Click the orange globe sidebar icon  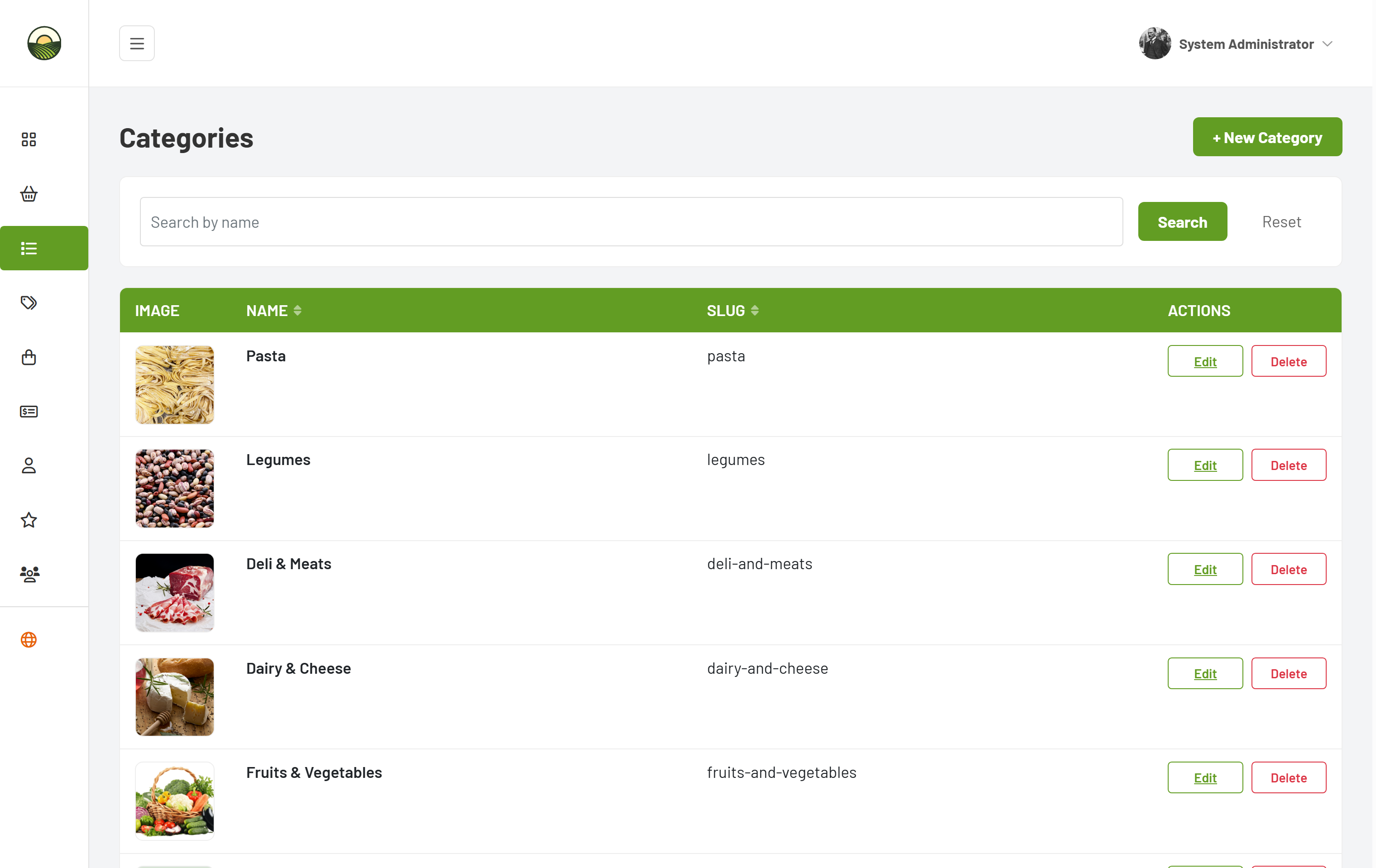point(29,639)
